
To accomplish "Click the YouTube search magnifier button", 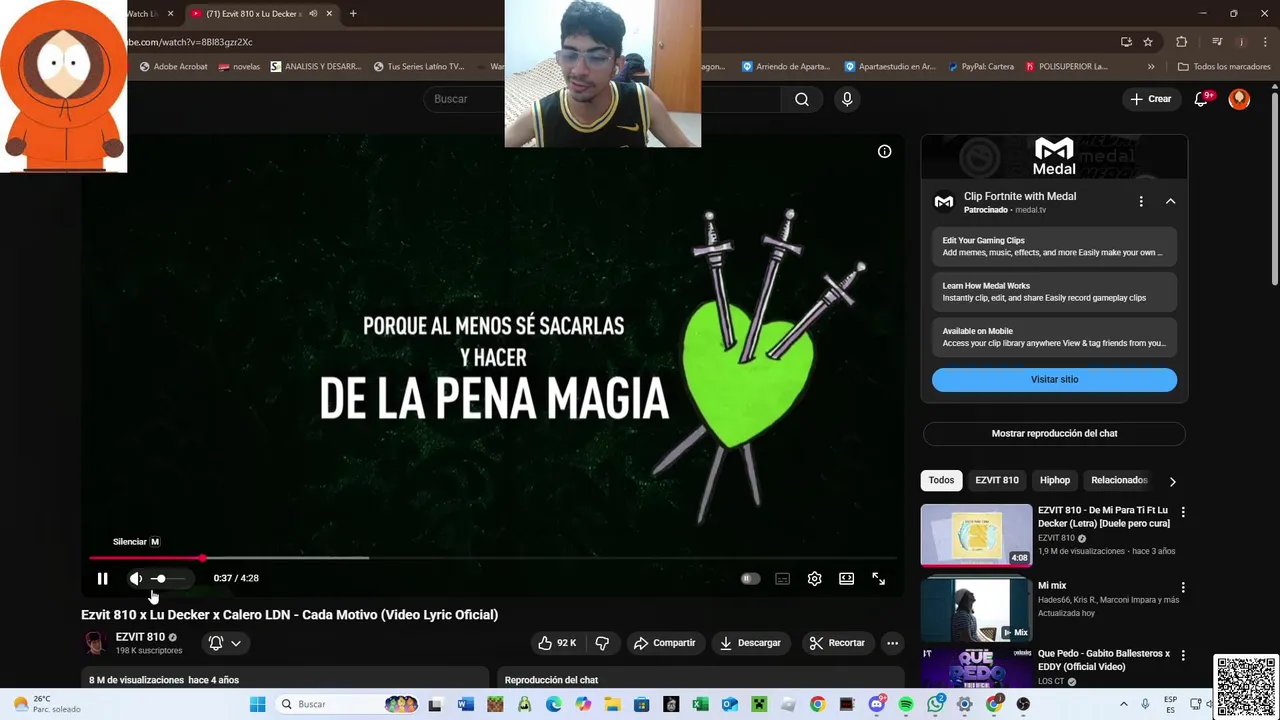I will pos(801,99).
